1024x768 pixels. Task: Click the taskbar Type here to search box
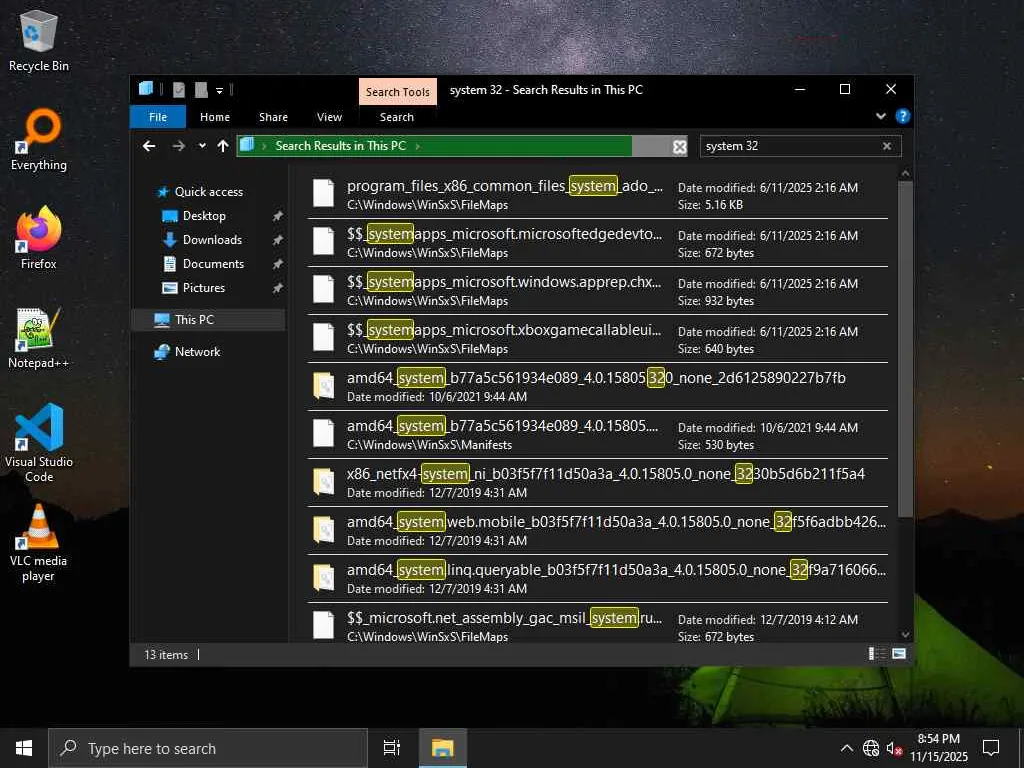(208, 748)
